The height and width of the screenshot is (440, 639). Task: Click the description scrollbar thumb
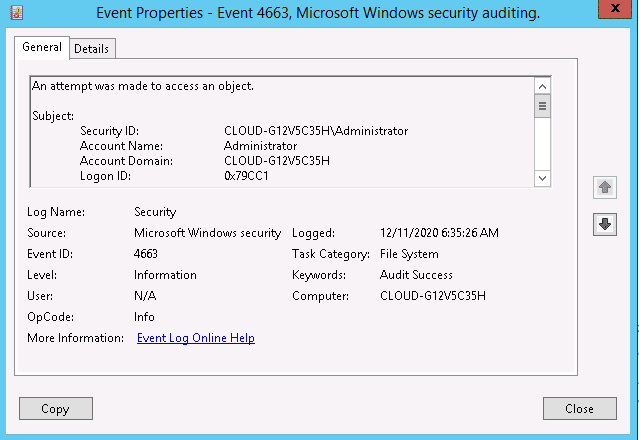(x=542, y=106)
